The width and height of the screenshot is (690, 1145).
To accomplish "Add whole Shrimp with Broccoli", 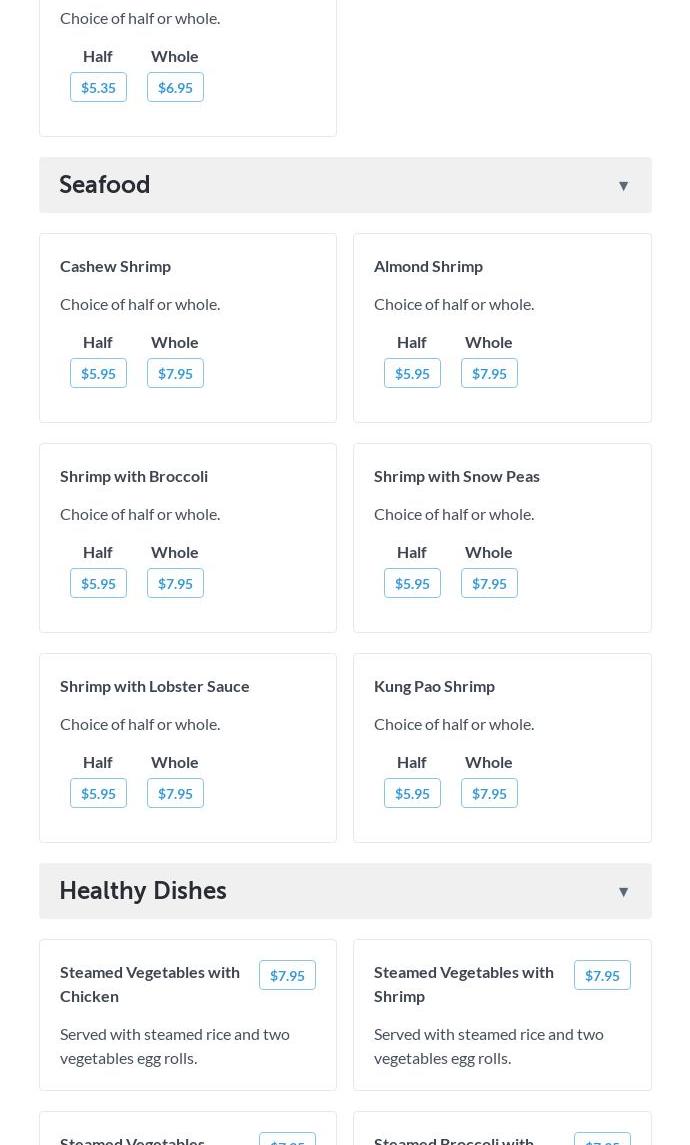I will tap(175, 583).
